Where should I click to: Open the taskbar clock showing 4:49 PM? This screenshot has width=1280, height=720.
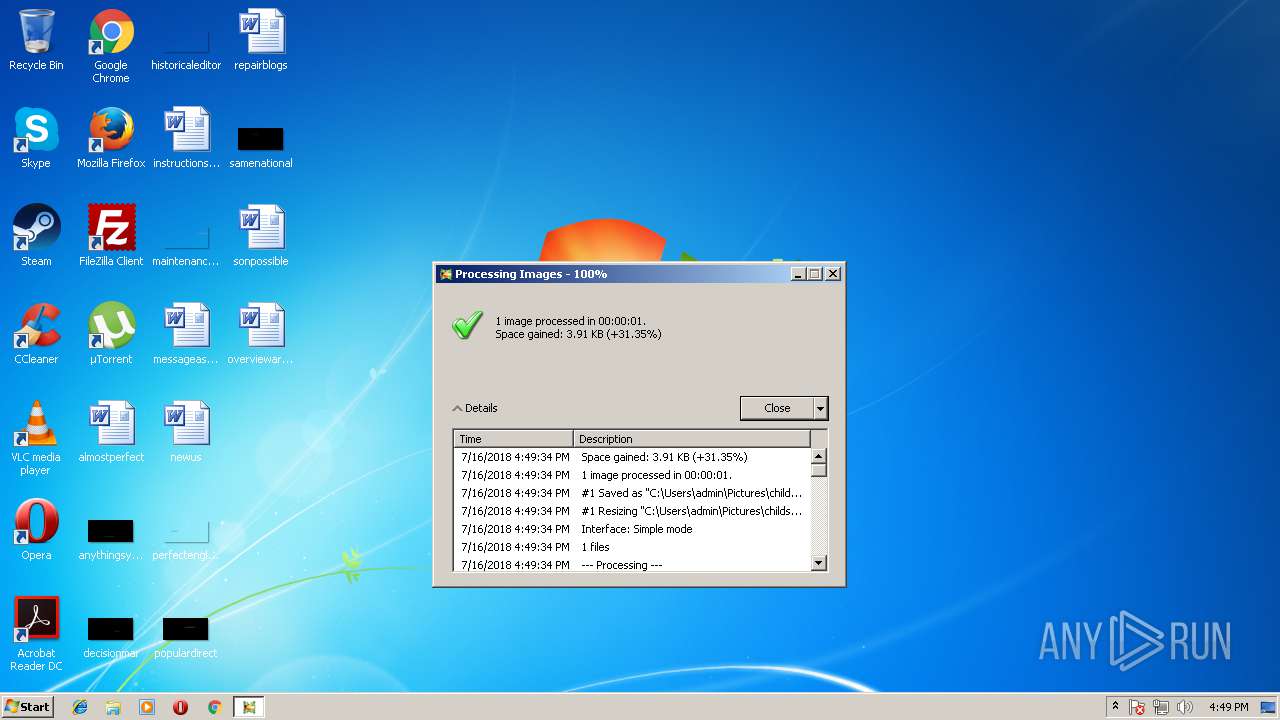(1228, 707)
